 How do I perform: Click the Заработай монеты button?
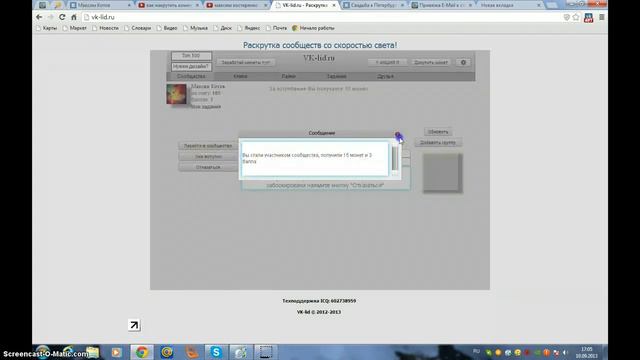click(x=246, y=62)
